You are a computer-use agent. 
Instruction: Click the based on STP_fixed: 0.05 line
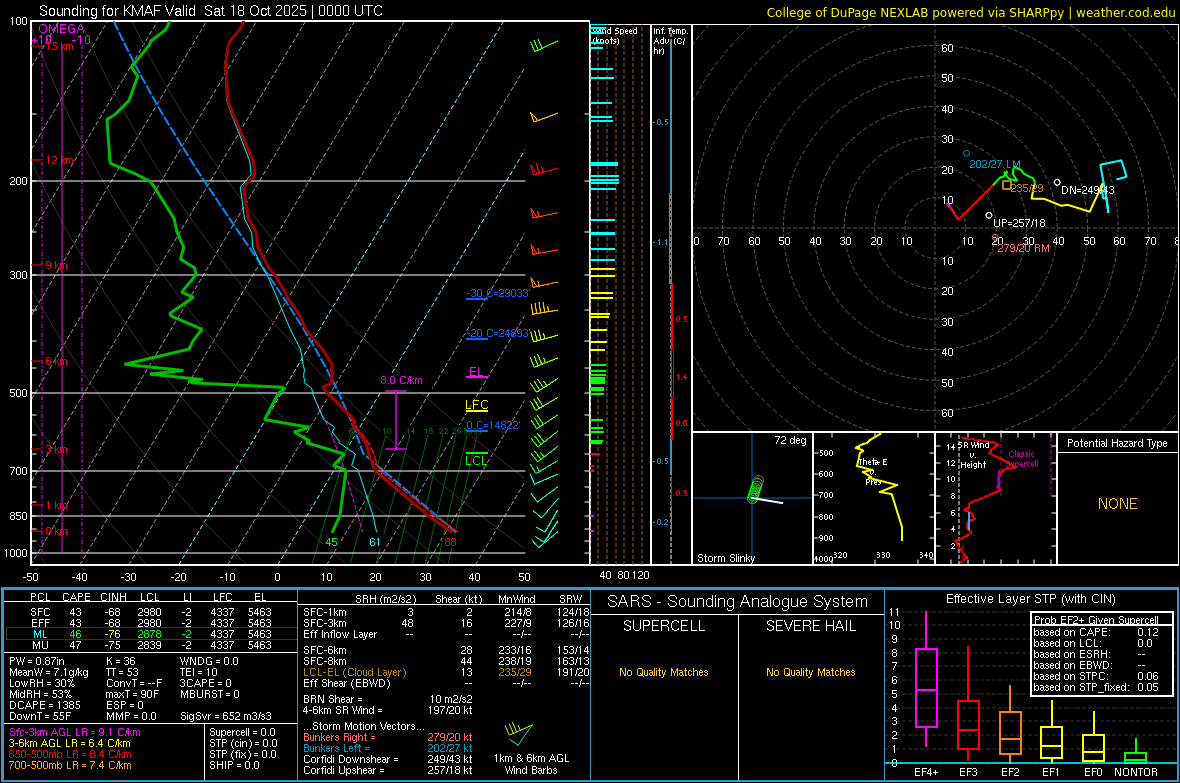click(x=1096, y=687)
